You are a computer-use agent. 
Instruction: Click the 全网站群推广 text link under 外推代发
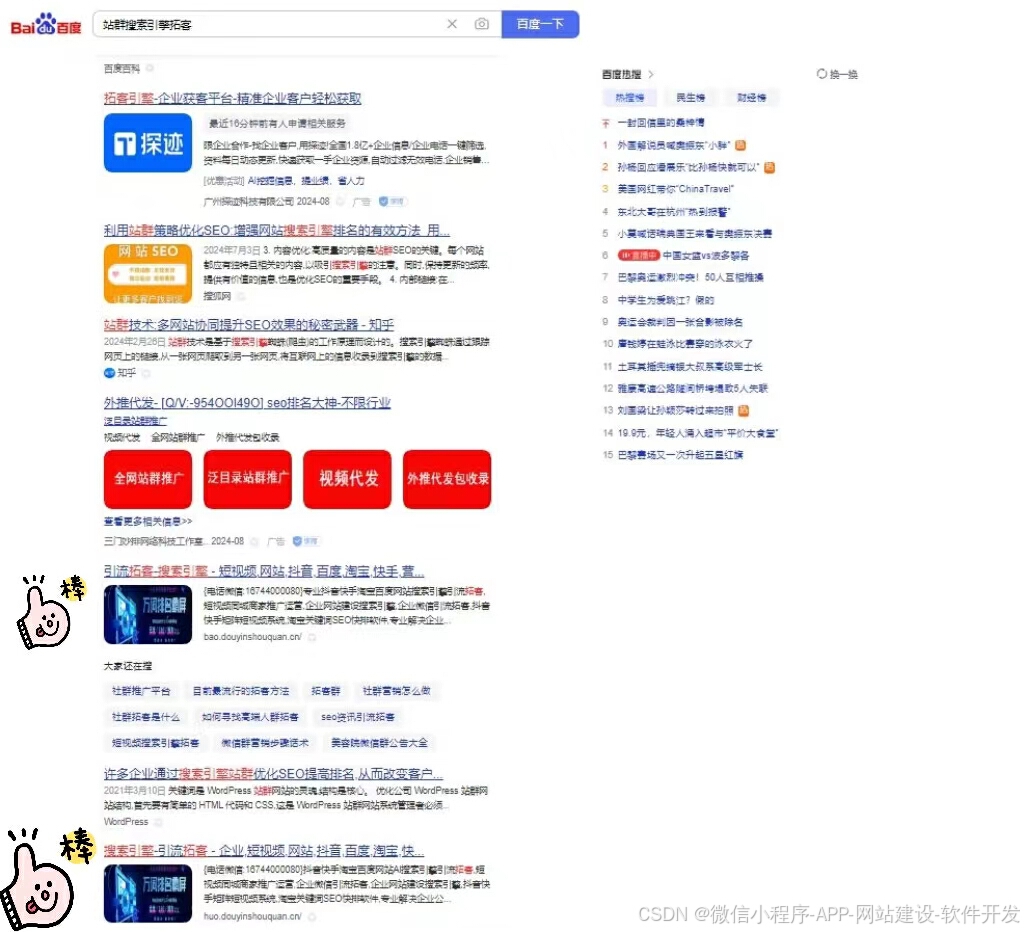tap(178, 438)
